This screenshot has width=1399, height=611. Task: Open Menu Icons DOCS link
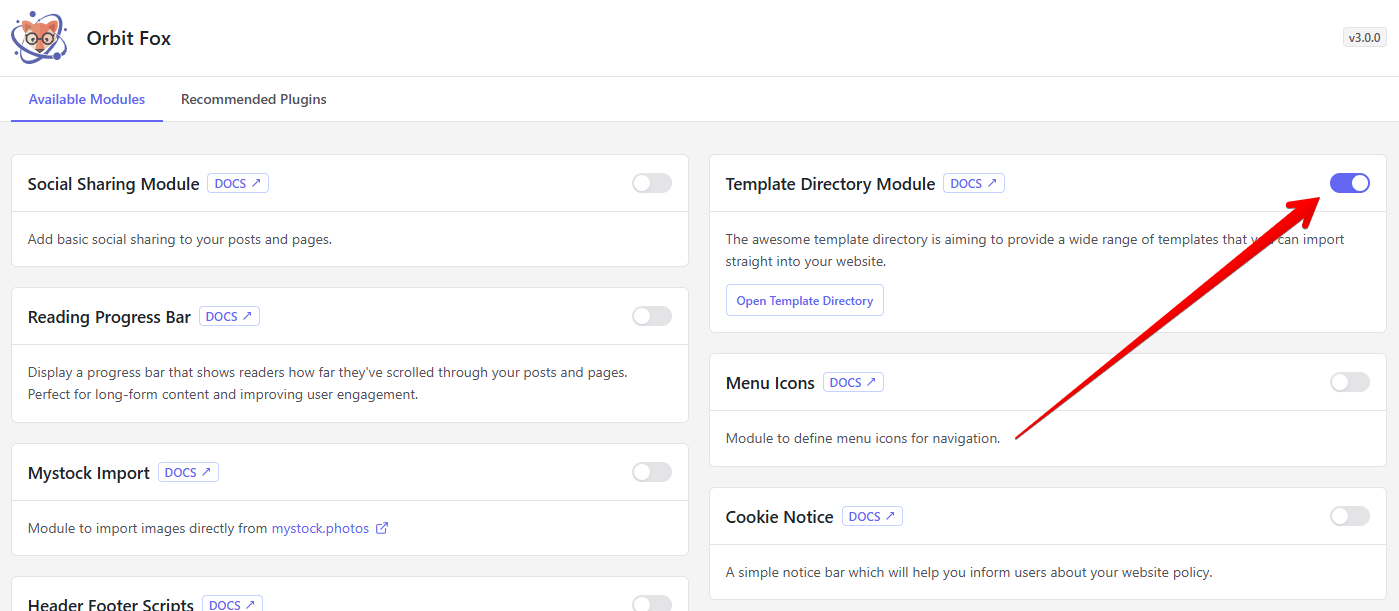point(853,383)
